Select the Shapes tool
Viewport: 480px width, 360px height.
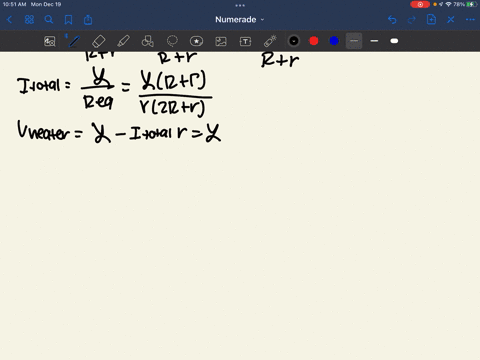(x=148, y=41)
